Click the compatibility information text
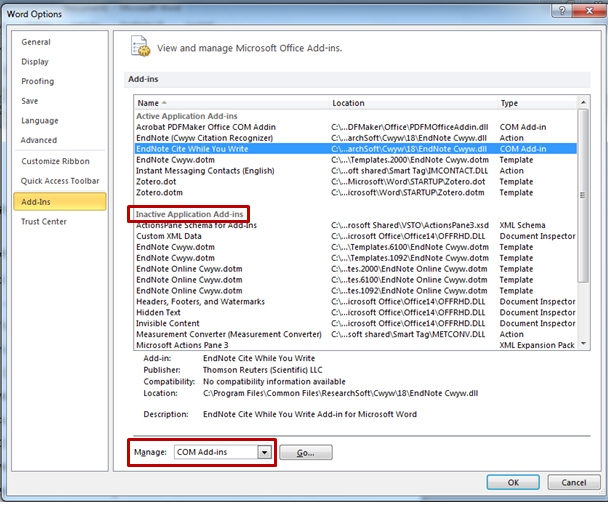This screenshot has height=505, width=610. tap(274, 382)
